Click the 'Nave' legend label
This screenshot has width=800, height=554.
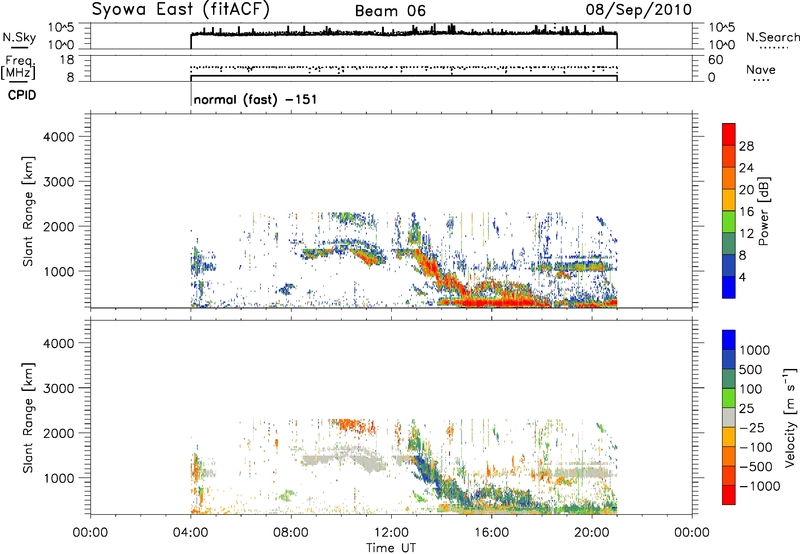[x=761, y=70]
